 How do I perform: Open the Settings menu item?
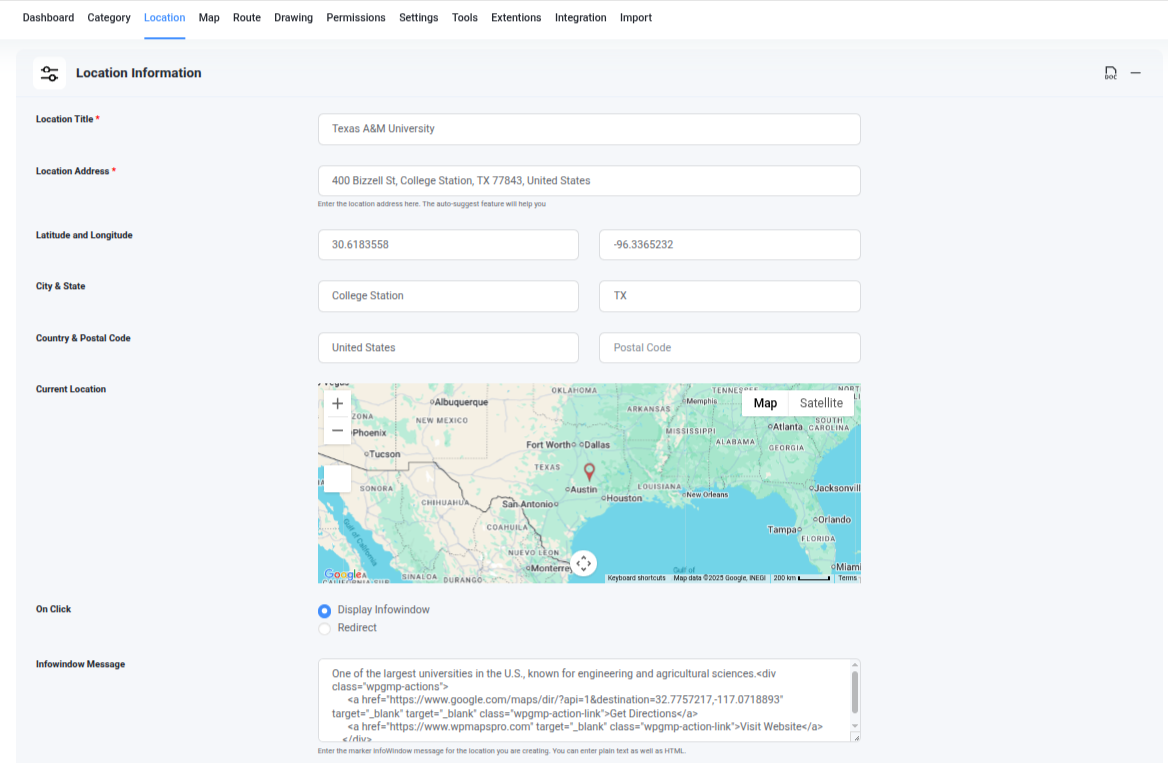[418, 17]
